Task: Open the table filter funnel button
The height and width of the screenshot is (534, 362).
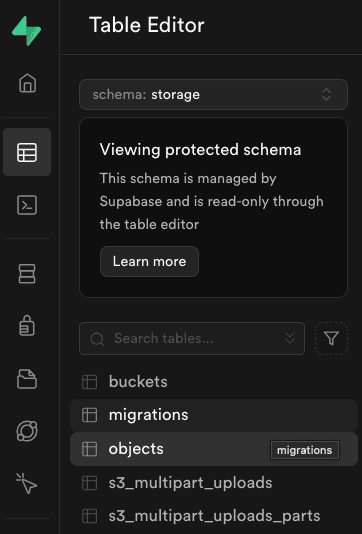Action: click(331, 338)
